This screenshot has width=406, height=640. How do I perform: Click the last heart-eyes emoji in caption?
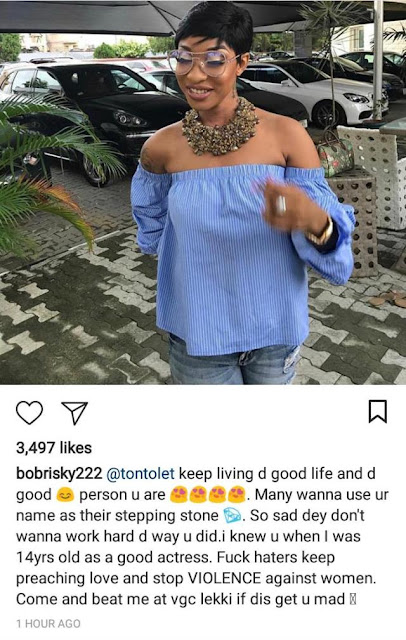pyautogui.click(x=237, y=495)
